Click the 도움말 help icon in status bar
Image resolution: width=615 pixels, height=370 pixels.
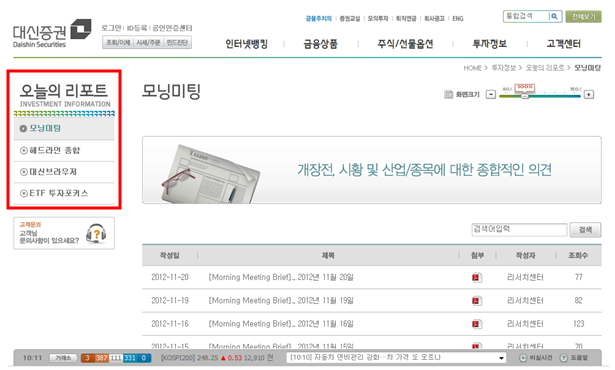564,358
